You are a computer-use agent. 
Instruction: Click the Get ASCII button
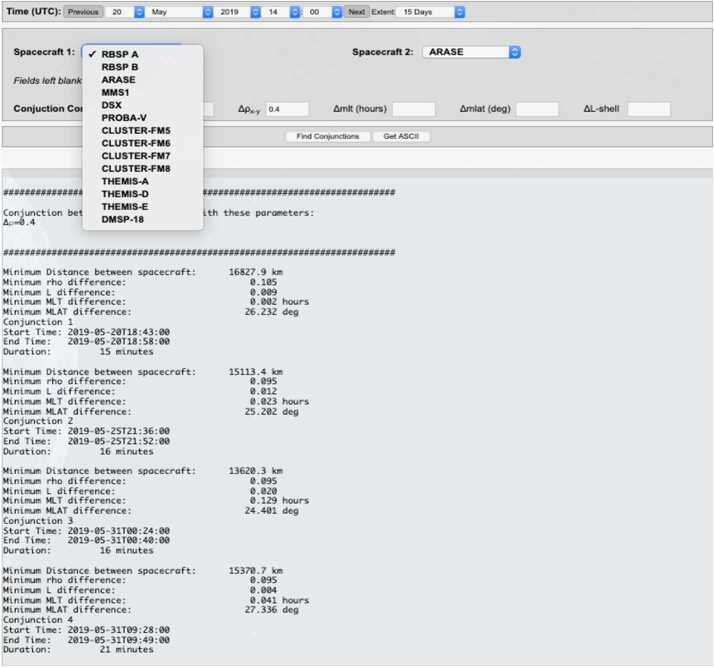click(x=401, y=137)
